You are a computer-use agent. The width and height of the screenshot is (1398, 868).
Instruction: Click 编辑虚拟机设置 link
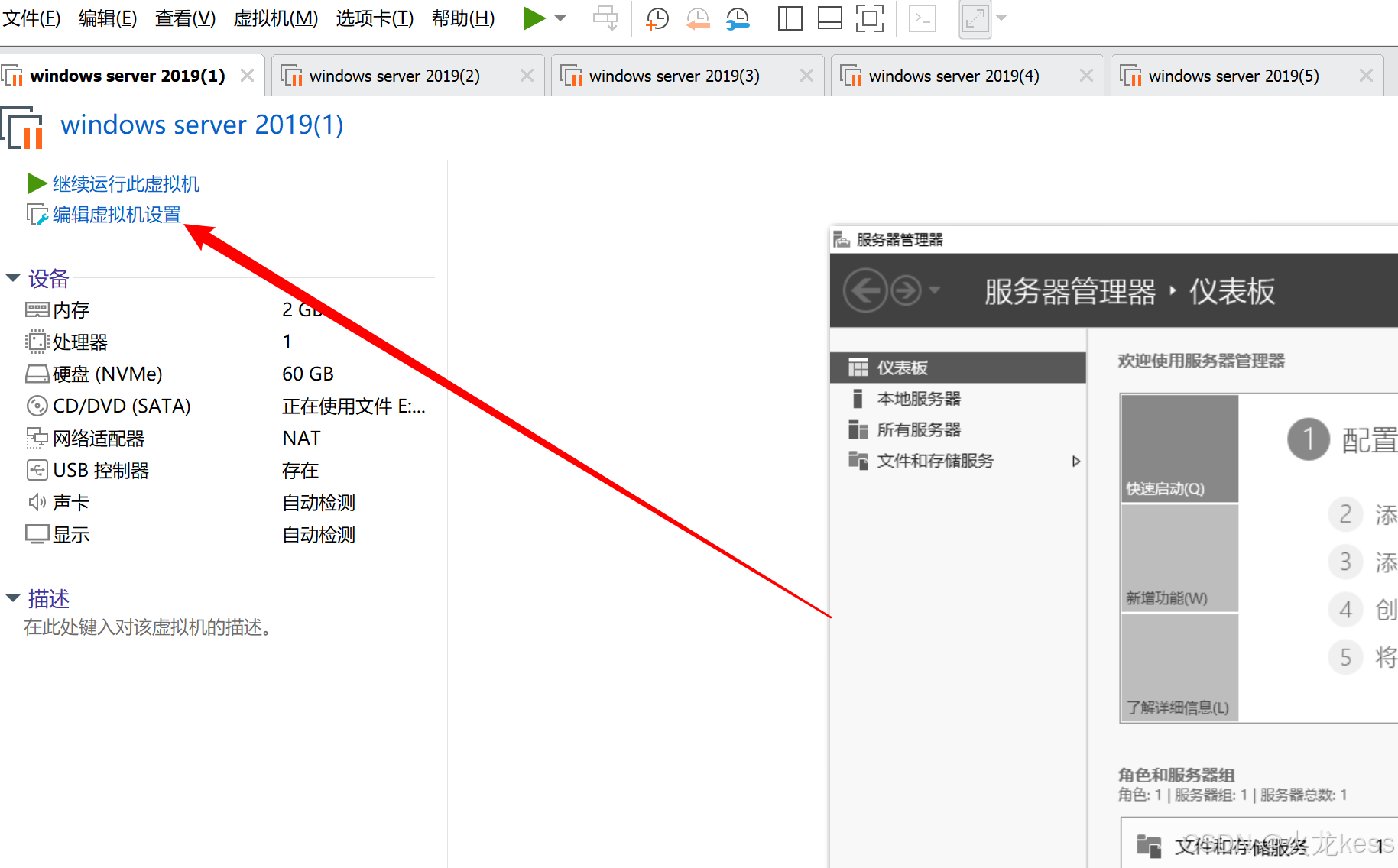pos(117,215)
